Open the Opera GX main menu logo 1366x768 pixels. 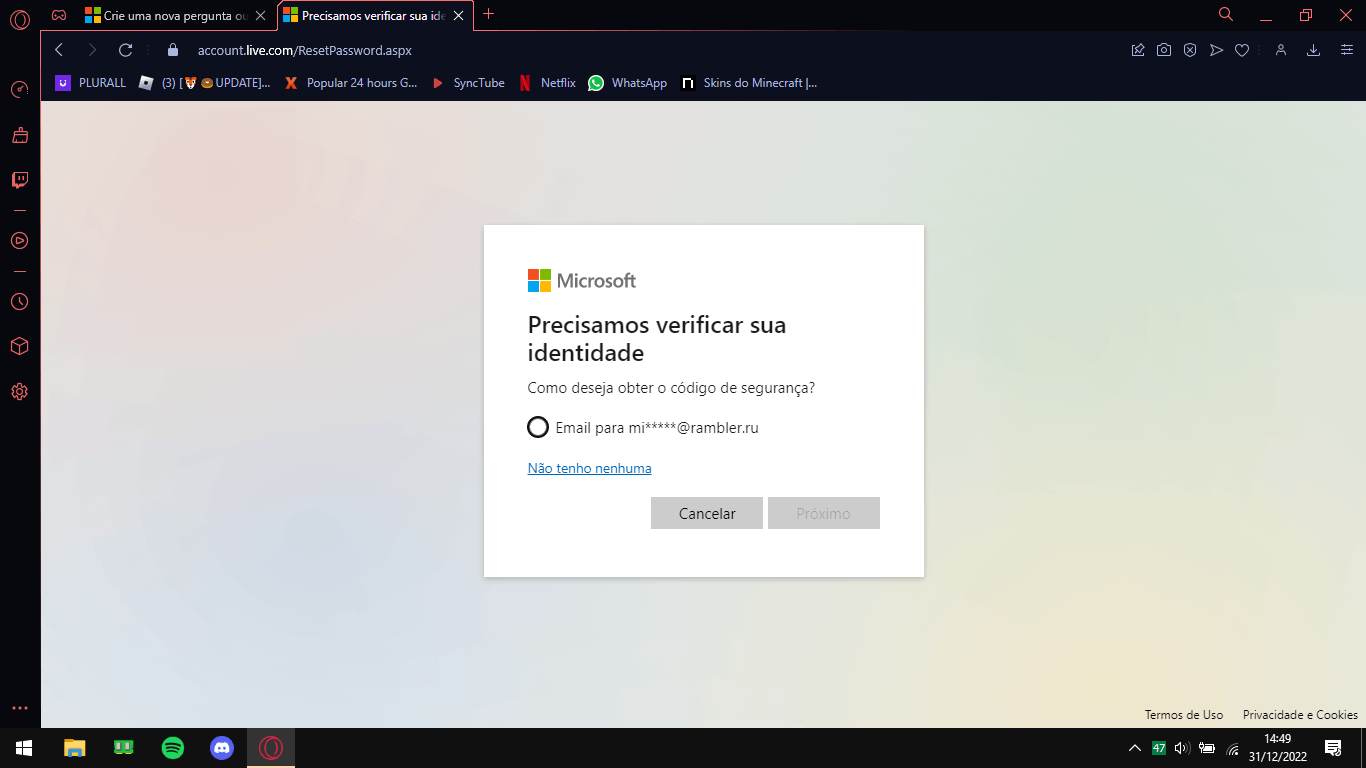point(19,18)
